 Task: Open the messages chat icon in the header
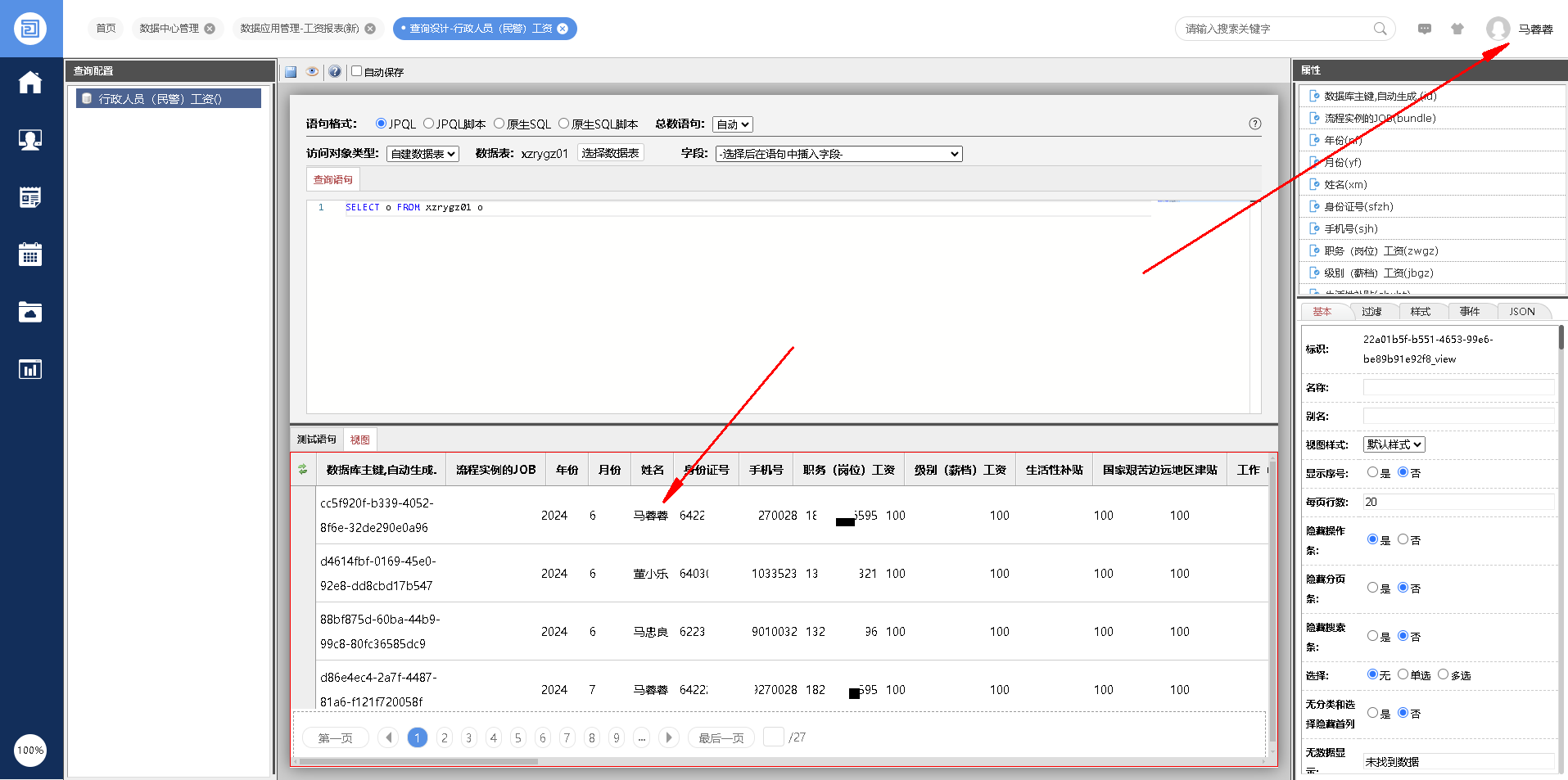(x=1425, y=29)
